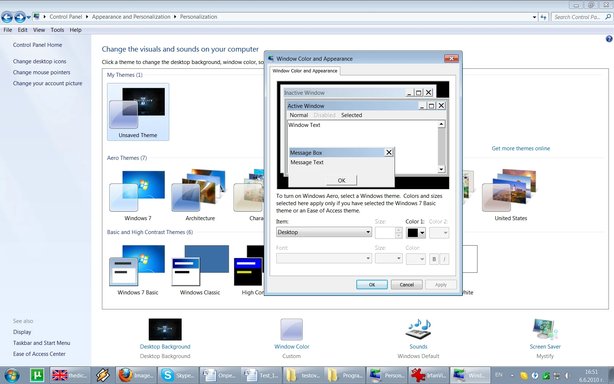This screenshot has height=384, width=614.
Task: Select the Unsaved Theme thumbnail
Action: click(138, 112)
